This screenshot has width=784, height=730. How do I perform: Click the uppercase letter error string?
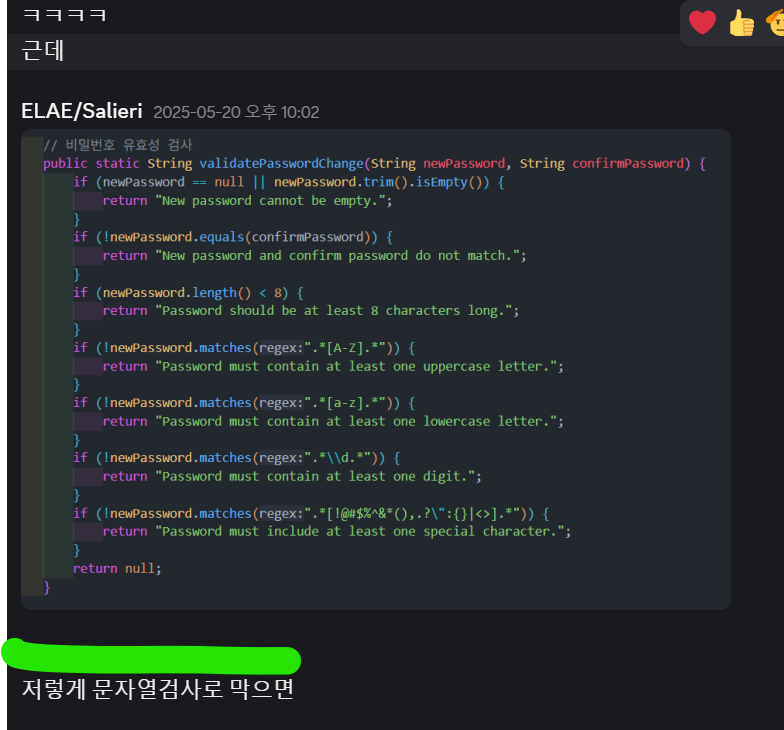tap(356, 366)
